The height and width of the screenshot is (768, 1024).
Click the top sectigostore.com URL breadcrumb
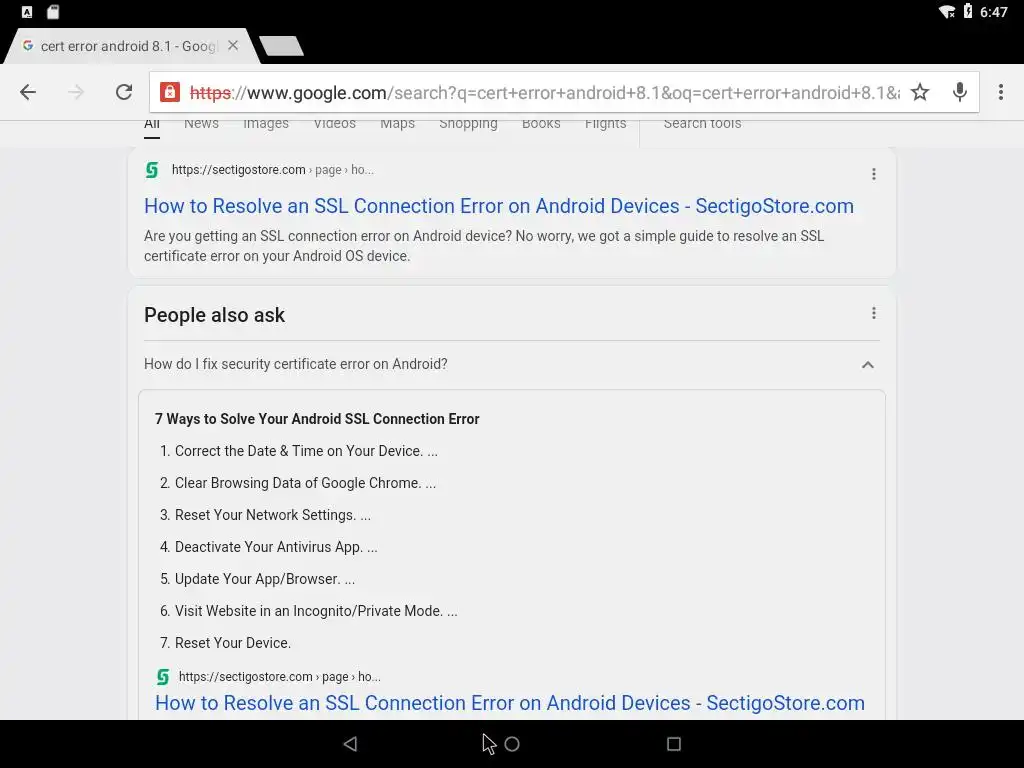coord(272,170)
